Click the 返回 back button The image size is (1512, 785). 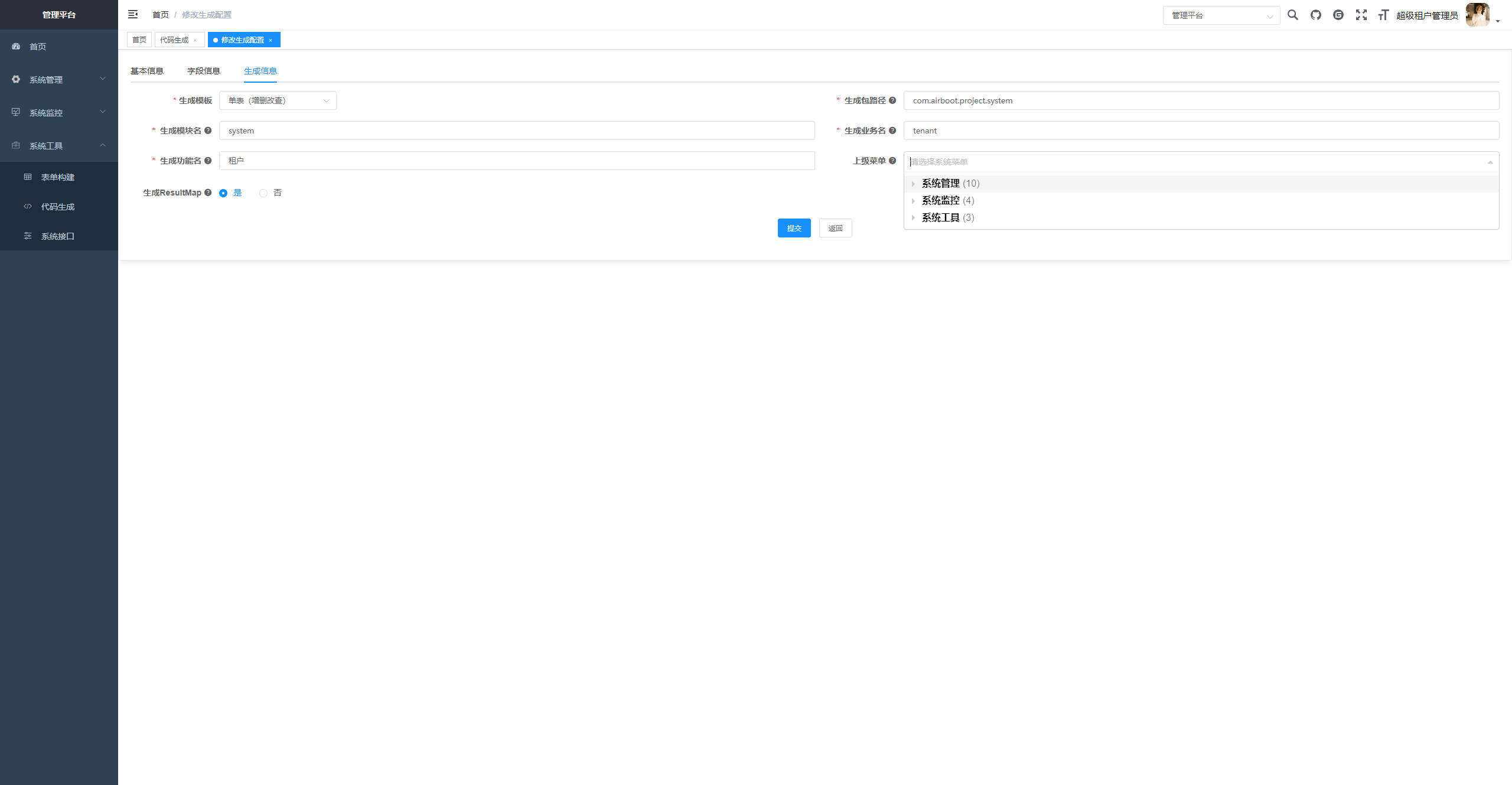tap(835, 228)
